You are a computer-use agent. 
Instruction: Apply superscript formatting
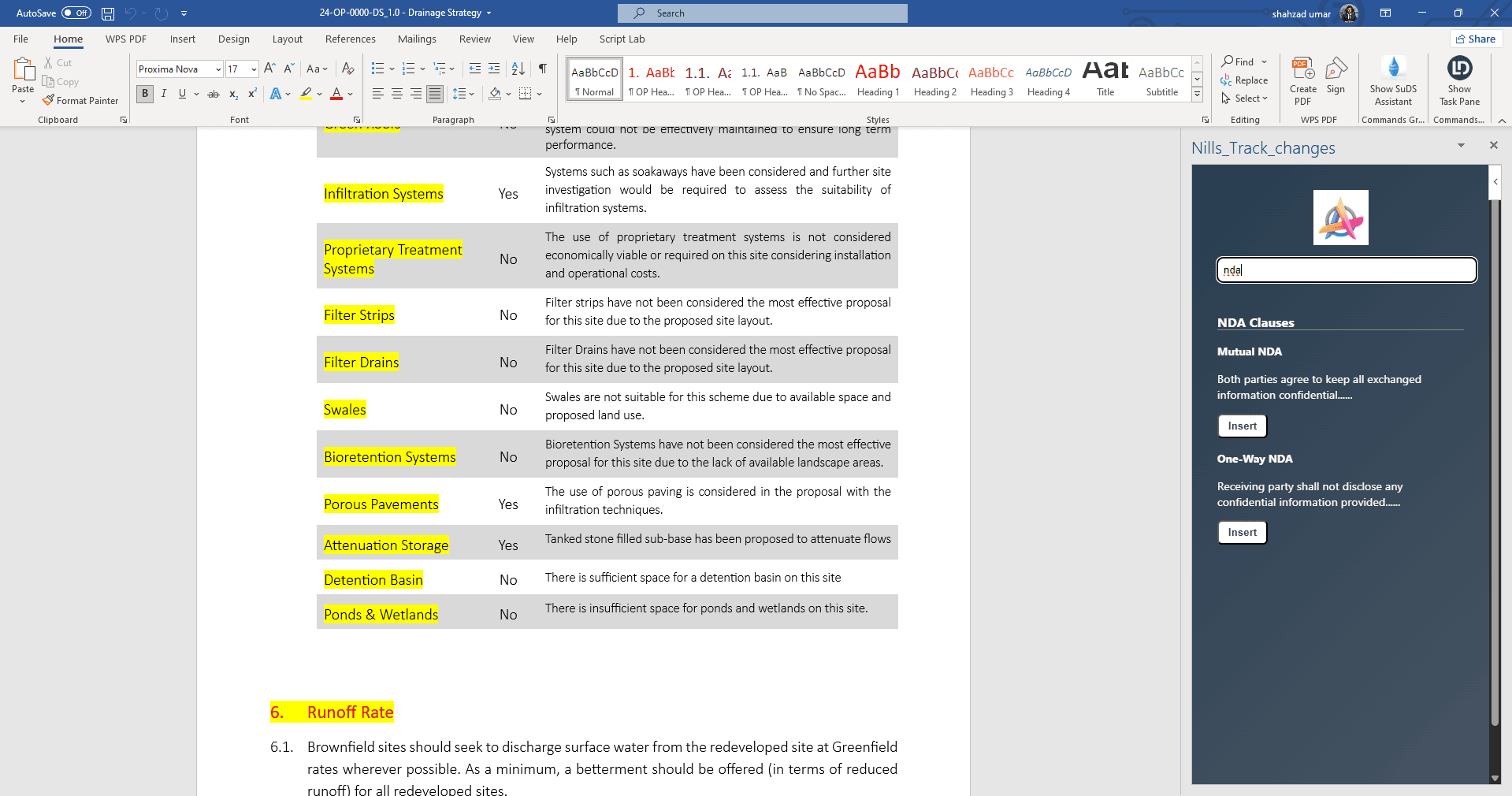click(252, 94)
